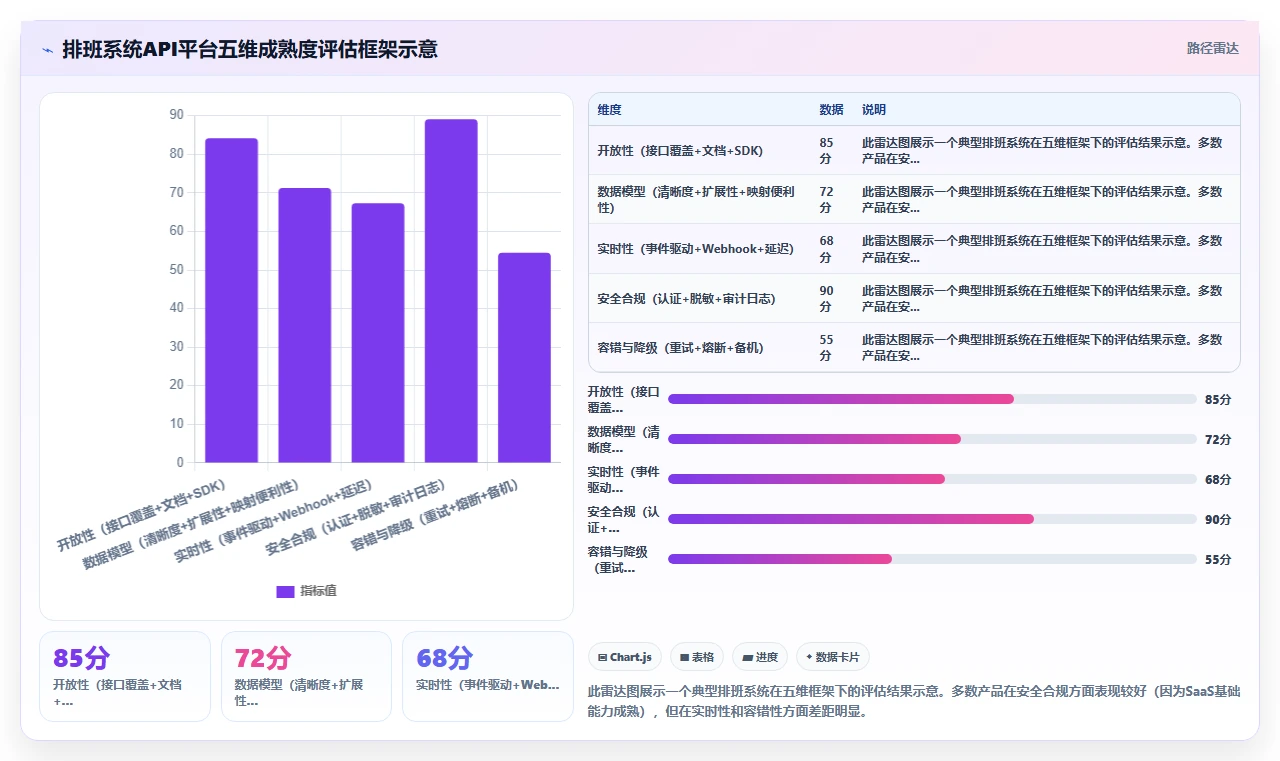Select the 进度 tag chip
Viewport: 1280px width, 761px height.
(760, 657)
